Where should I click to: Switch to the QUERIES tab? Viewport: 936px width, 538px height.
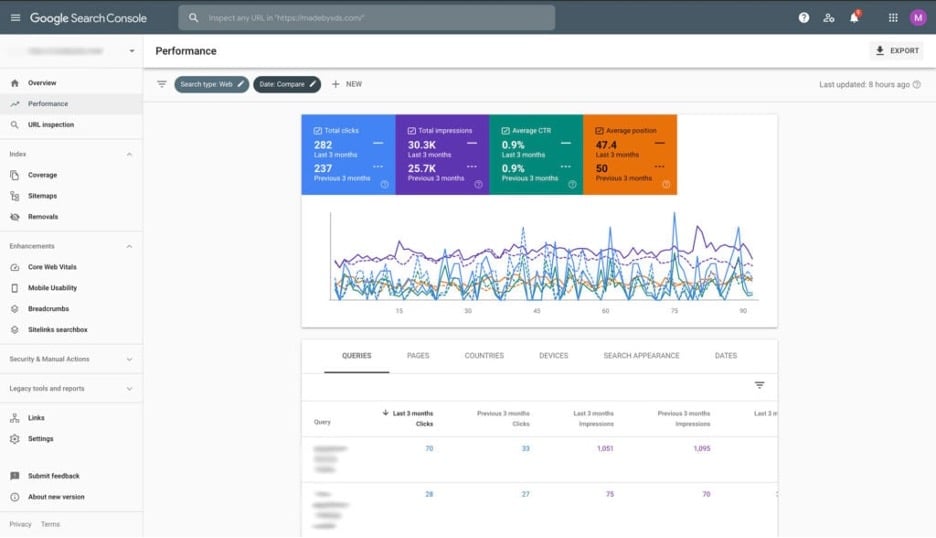(x=356, y=356)
